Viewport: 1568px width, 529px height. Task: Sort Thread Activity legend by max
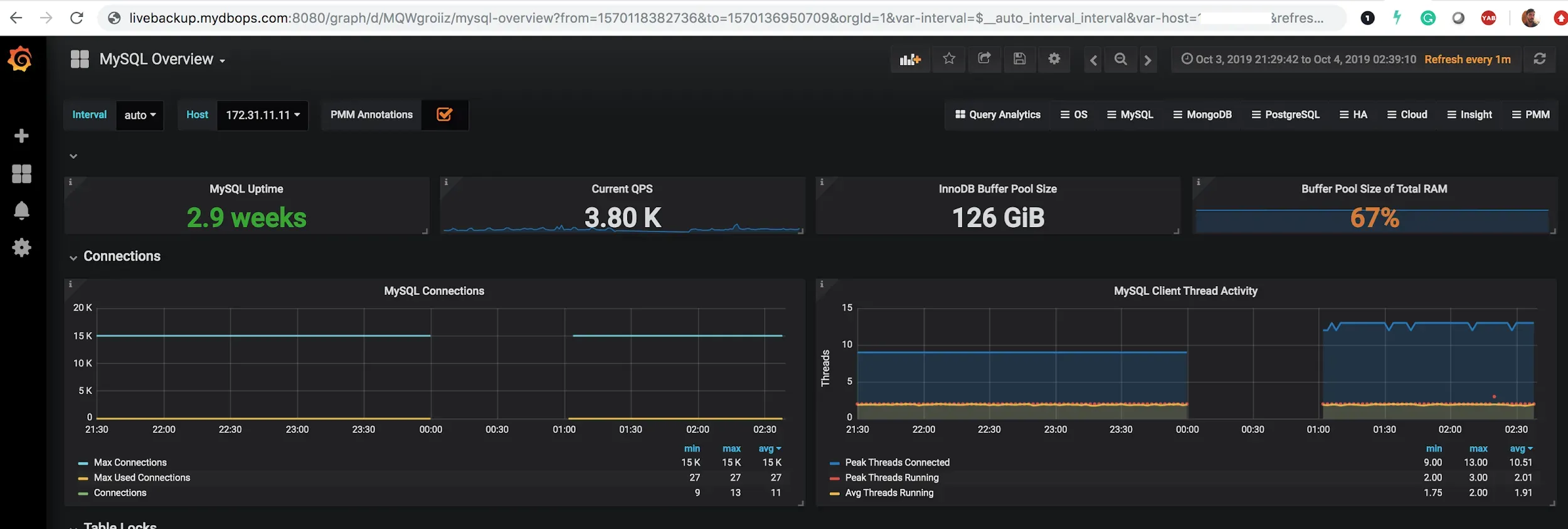(1478, 449)
